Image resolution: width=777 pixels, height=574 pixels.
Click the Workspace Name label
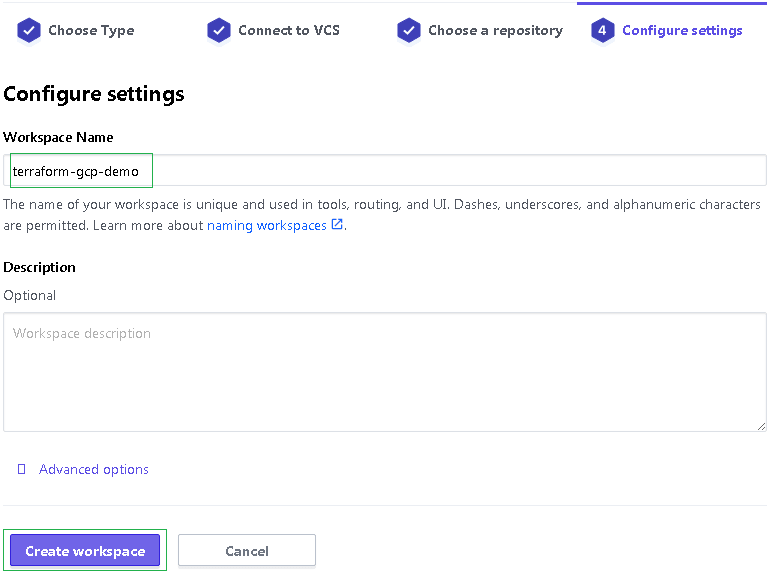(x=58, y=137)
